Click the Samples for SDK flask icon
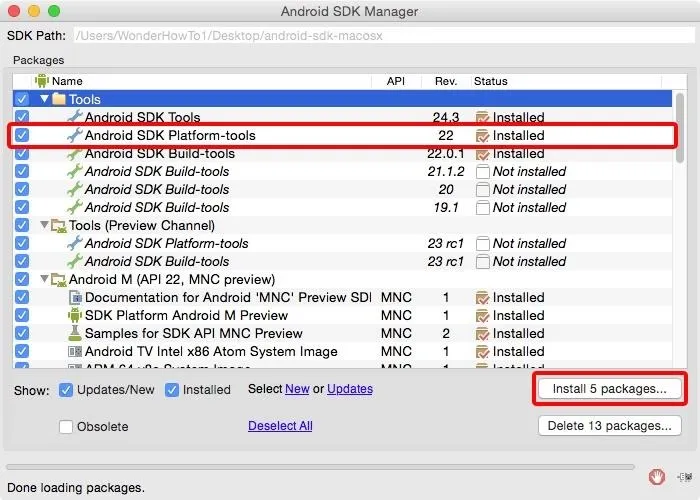The width and height of the screenshot is (700, 500). point(75,333)
